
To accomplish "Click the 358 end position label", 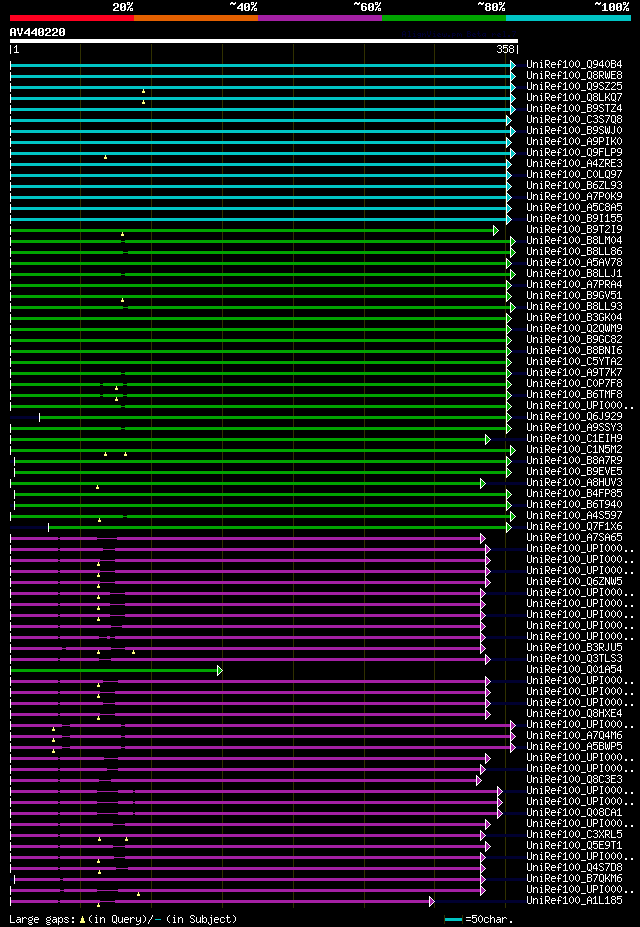I will tap(505, 50).
